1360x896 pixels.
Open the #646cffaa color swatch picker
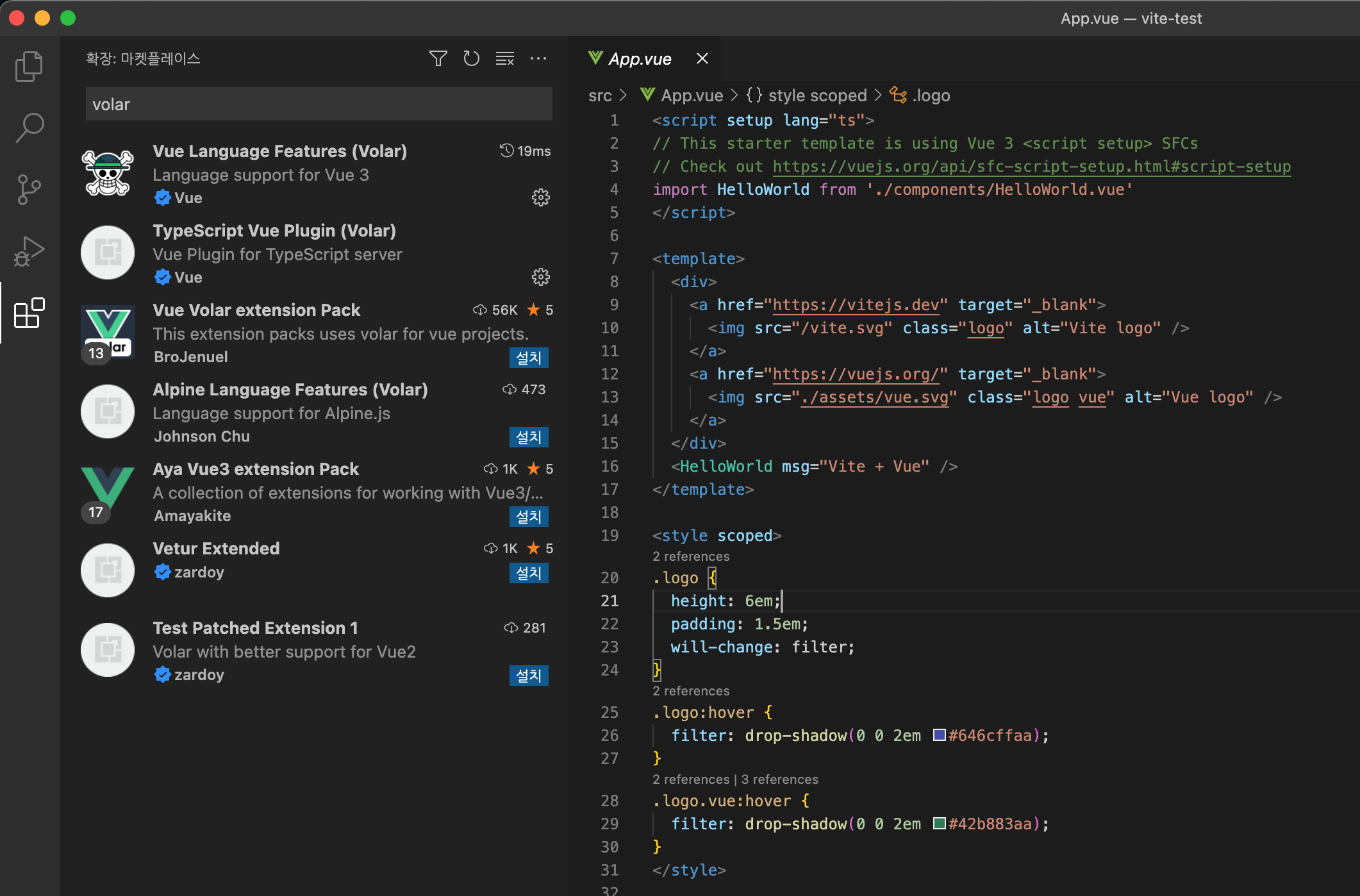(940, 735)
